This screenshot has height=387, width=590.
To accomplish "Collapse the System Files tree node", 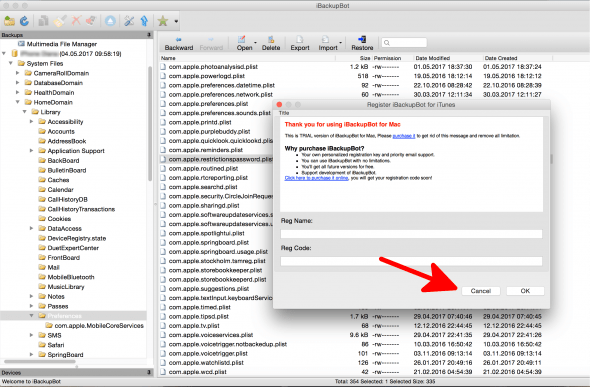I will (11, 63).
